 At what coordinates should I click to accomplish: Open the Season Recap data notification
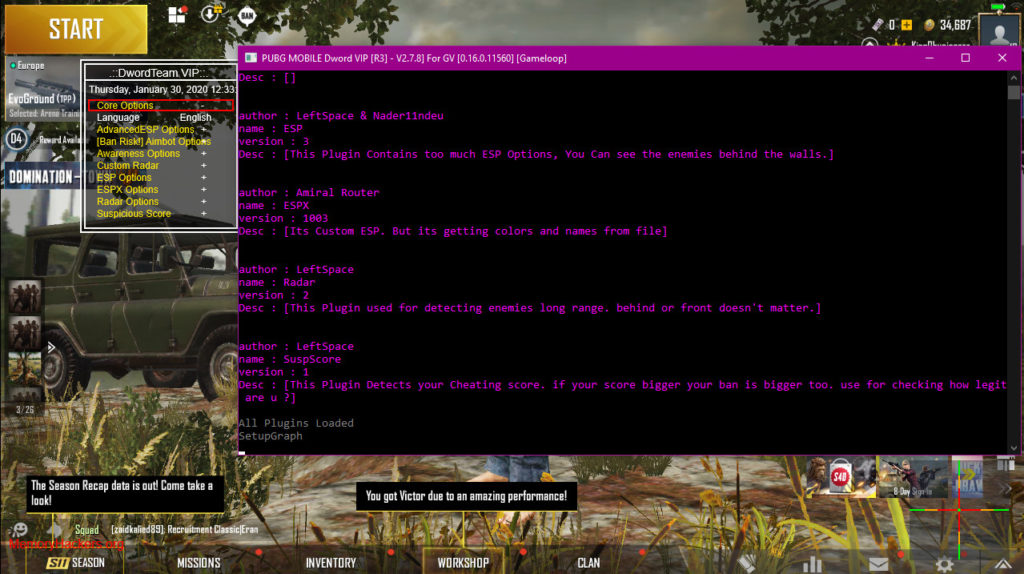tap(125, 493)
